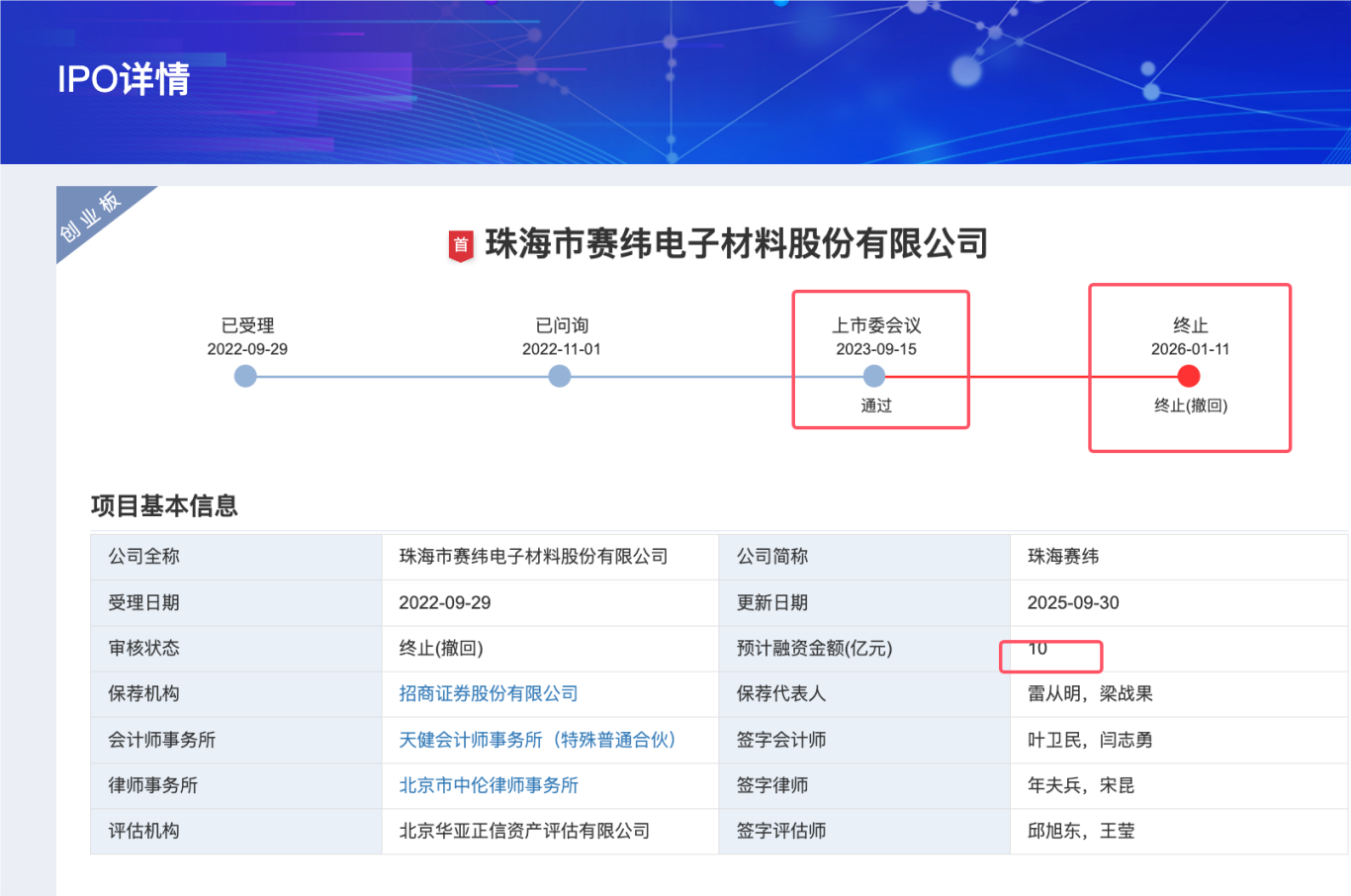Click the 通过 result under 上市委会议
1351x896 pixels.
tap(876, 405)
